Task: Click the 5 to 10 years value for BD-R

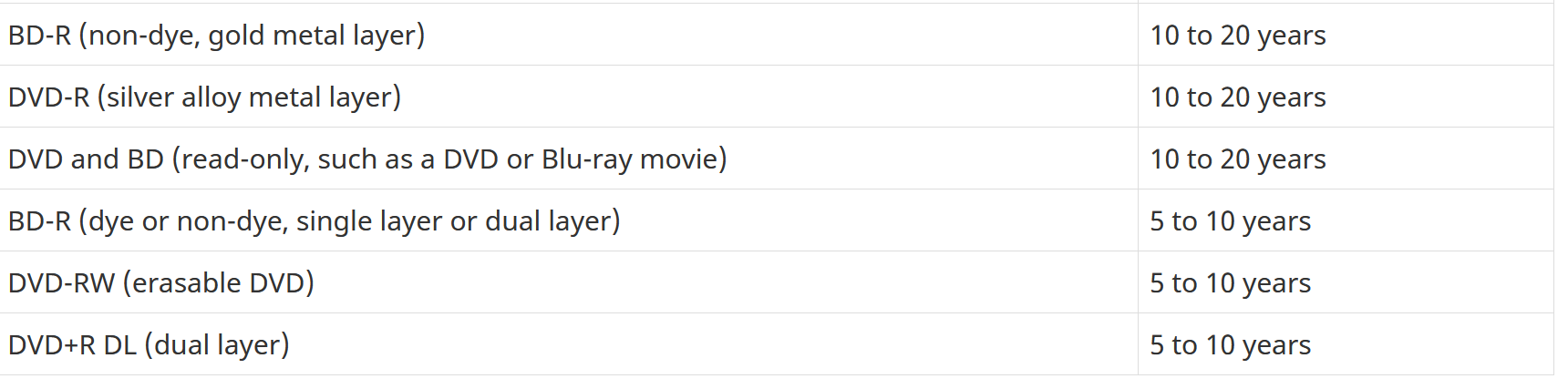Action: click(x=1231, y=221)
